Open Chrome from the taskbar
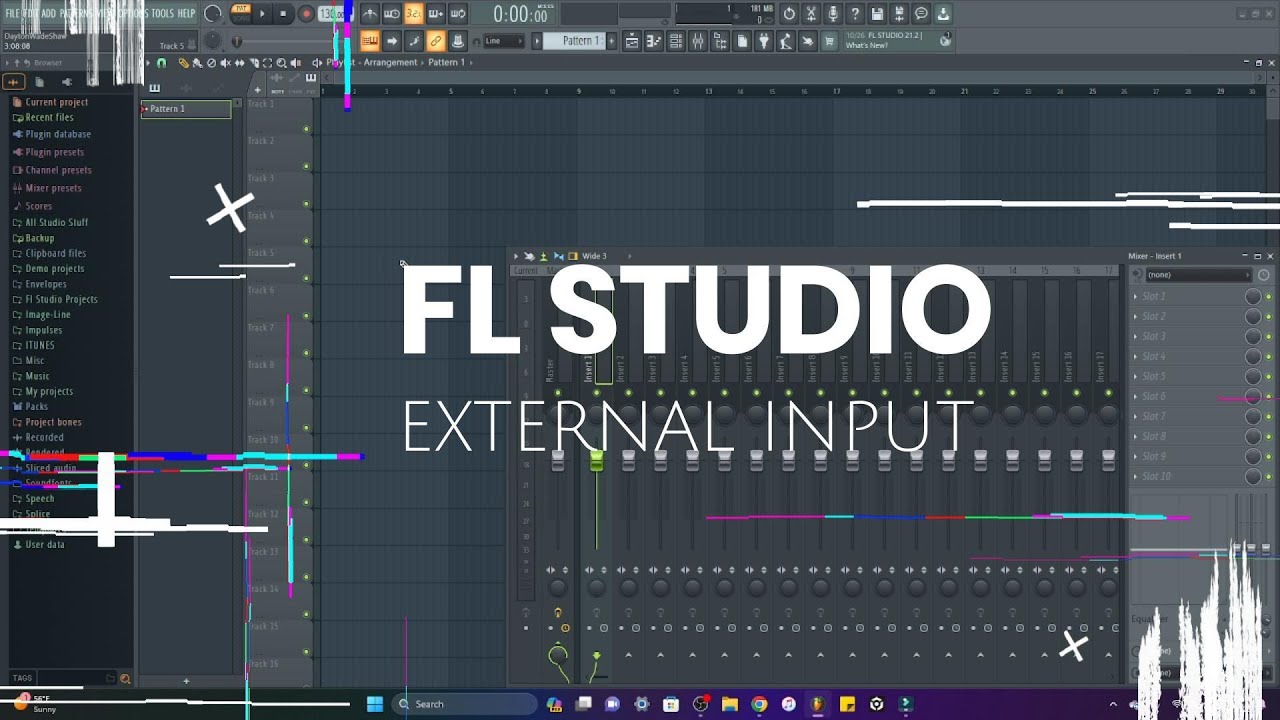 coord(759,704)
